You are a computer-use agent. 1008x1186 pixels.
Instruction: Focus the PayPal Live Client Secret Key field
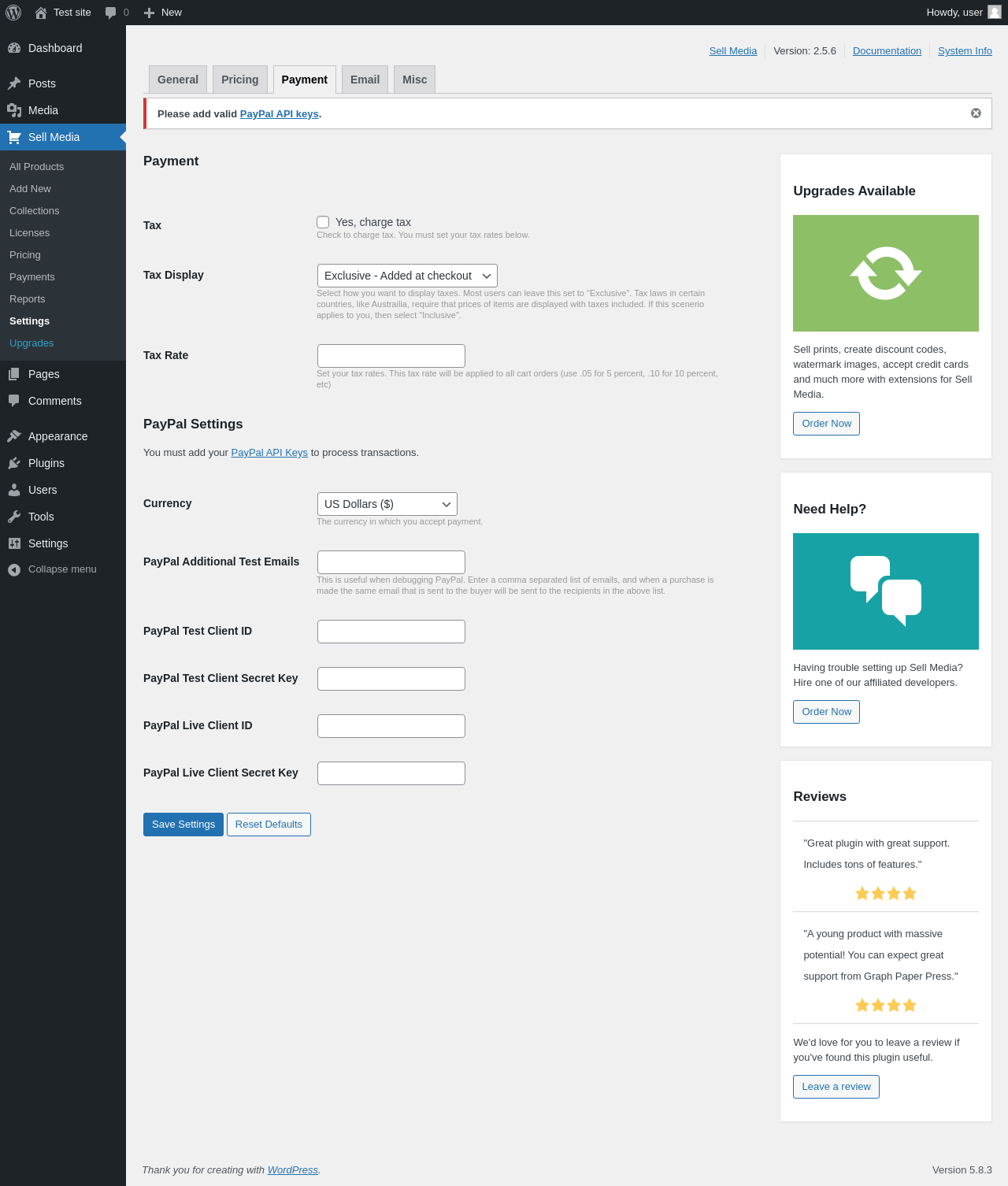coord(391,773)
